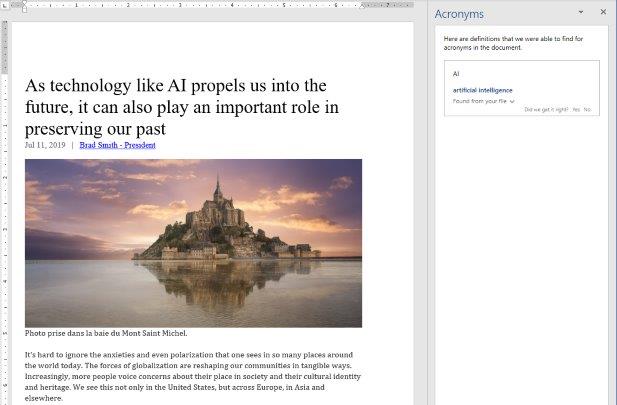Click the 'artificial intelligence' definition text

[482, 90]
